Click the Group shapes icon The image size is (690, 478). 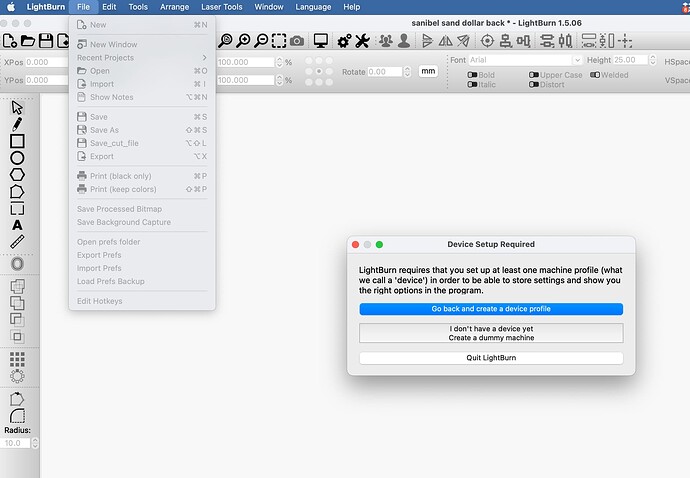click(386, 41)
